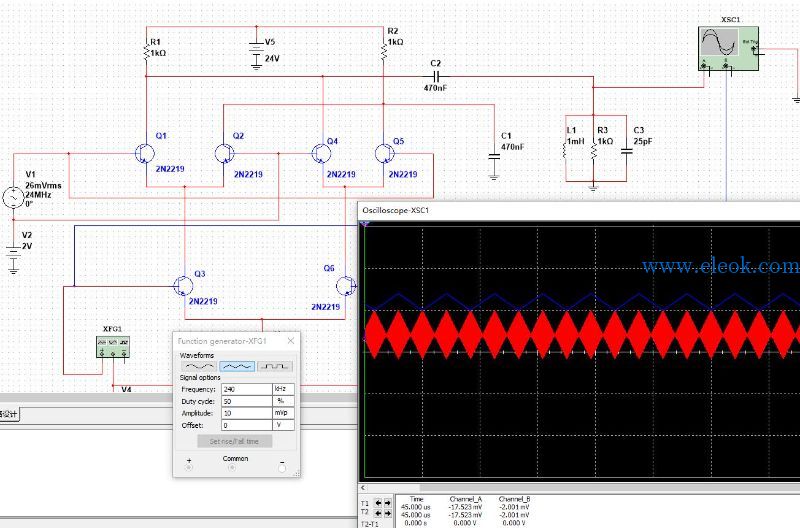Click the Amplitude value field
The height and width of the screenshot is (528, 800).
pyautogui.click(x=246, y=413)
